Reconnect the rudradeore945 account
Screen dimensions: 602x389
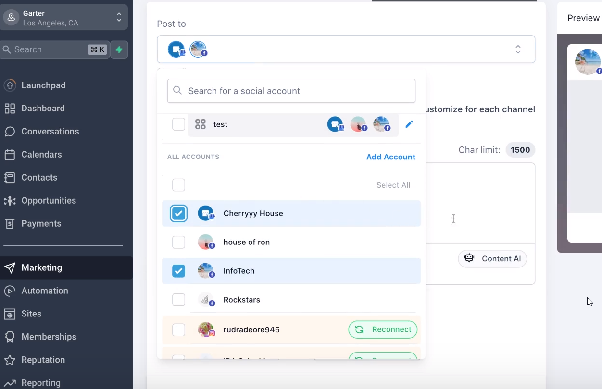point(383,329)
